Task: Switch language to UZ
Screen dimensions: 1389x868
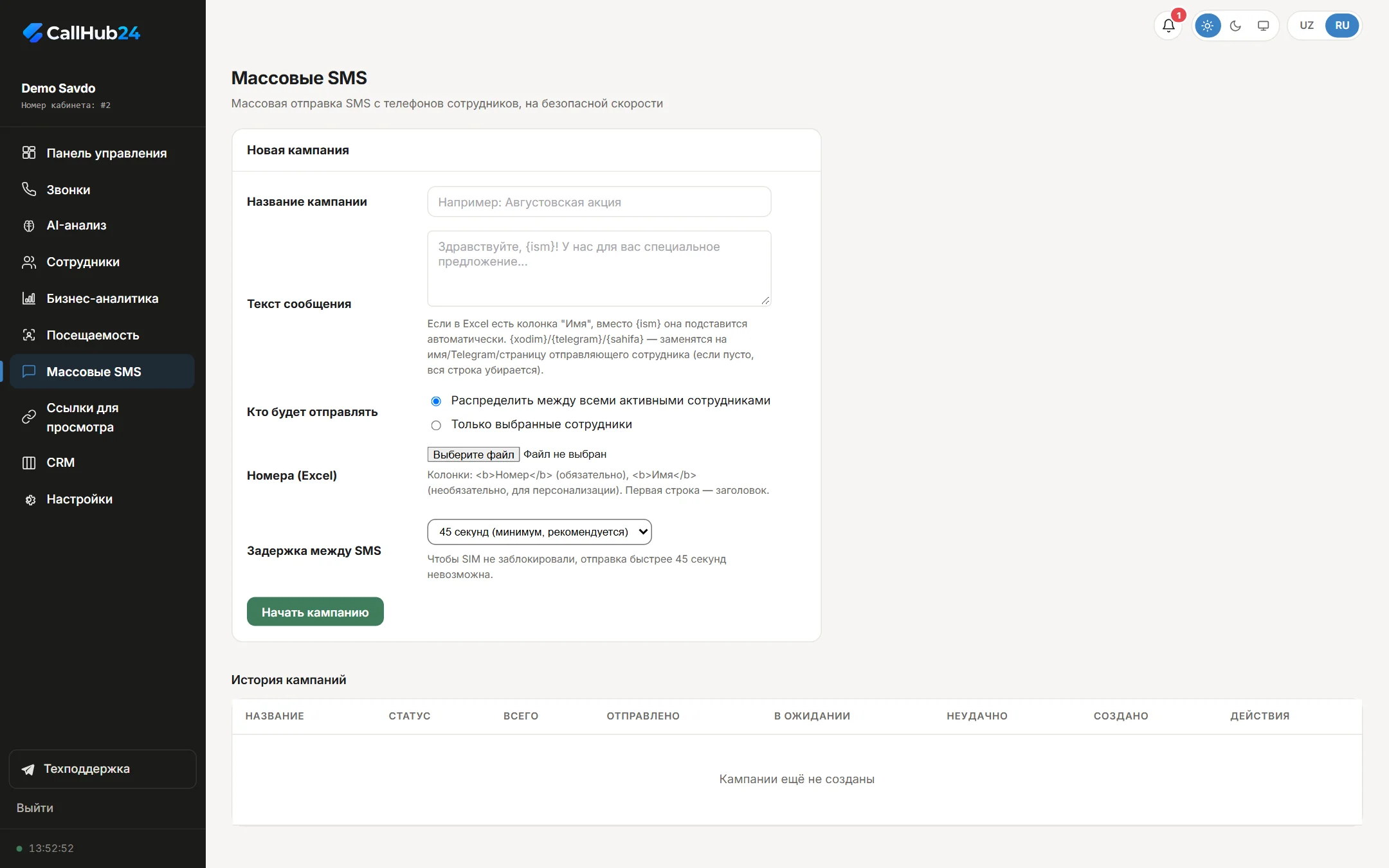Action: click(1307, 26)
